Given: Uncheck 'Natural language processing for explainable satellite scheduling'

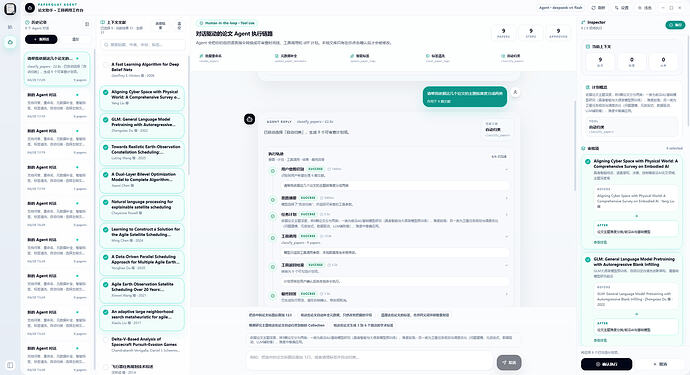Looking at the screenshot, I should pos(106,202).
